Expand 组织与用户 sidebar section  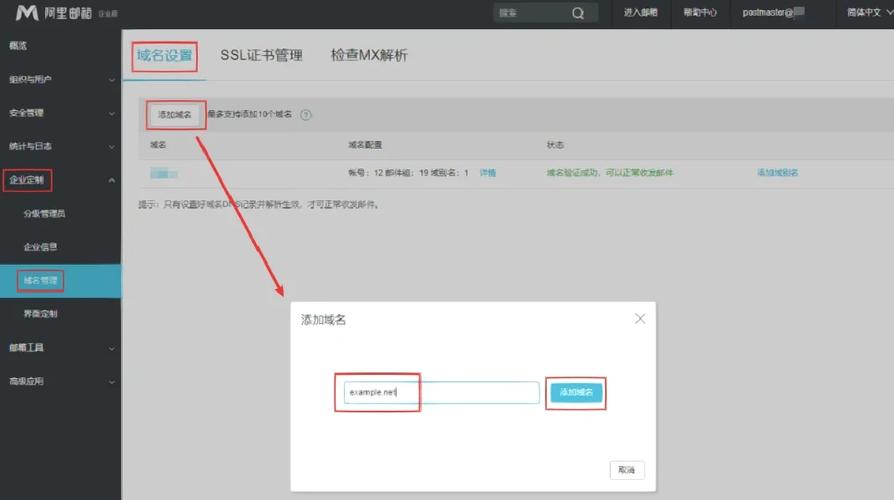click(x=60, y=79)
